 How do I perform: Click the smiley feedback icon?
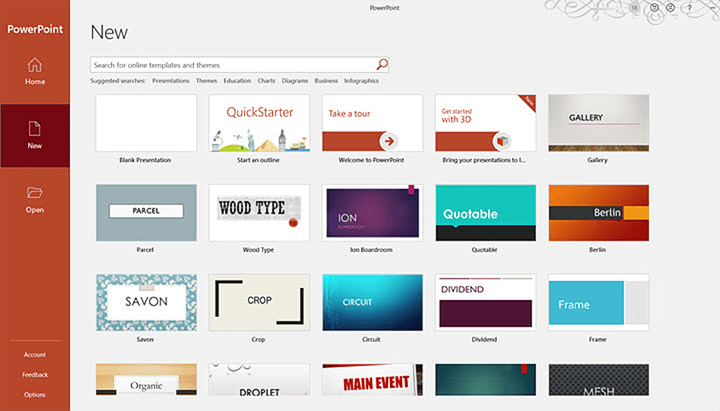pos(654,8)
